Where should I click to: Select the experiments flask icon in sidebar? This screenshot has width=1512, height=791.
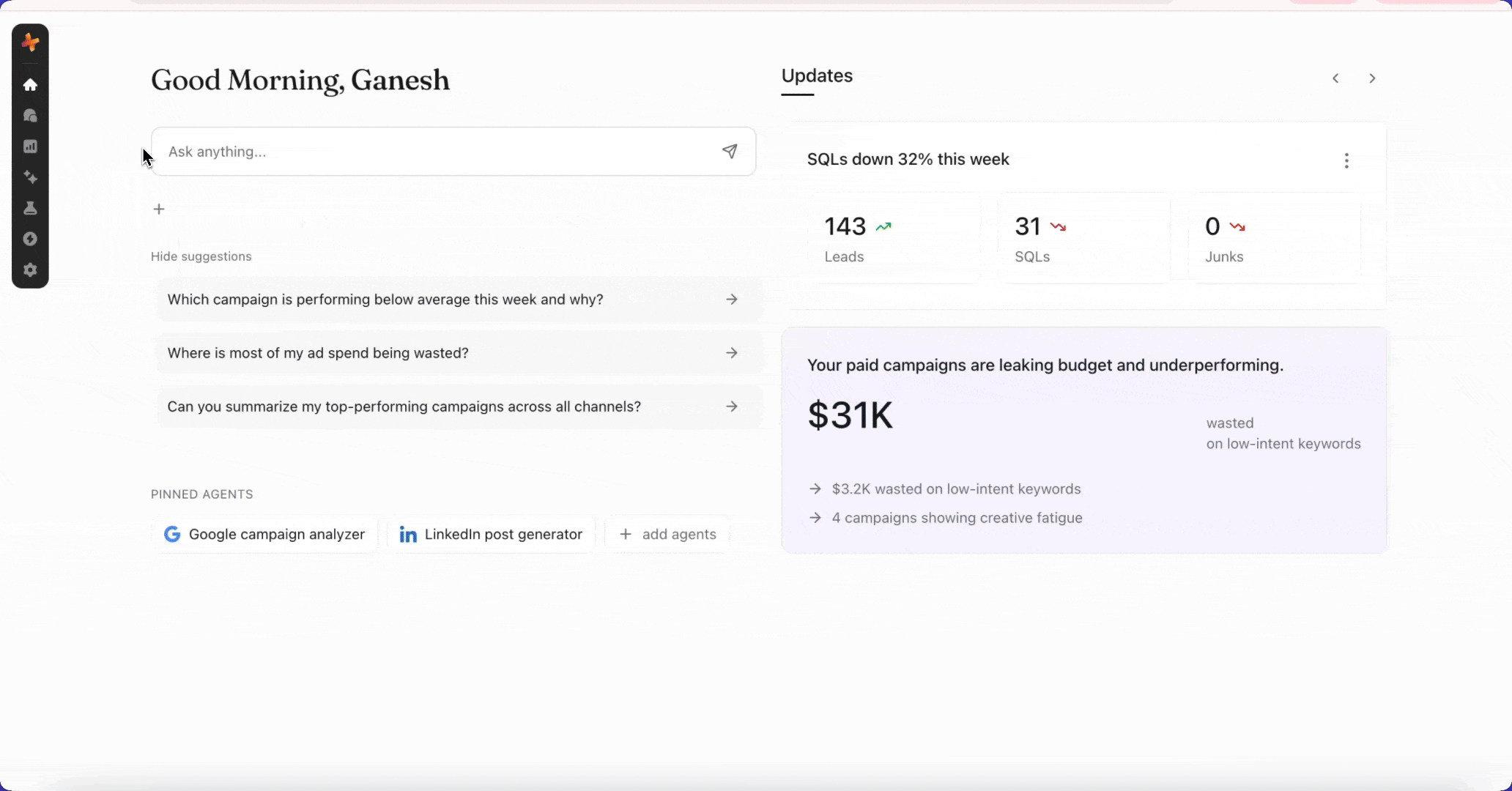pyautogui.click(x=30, y=208)
